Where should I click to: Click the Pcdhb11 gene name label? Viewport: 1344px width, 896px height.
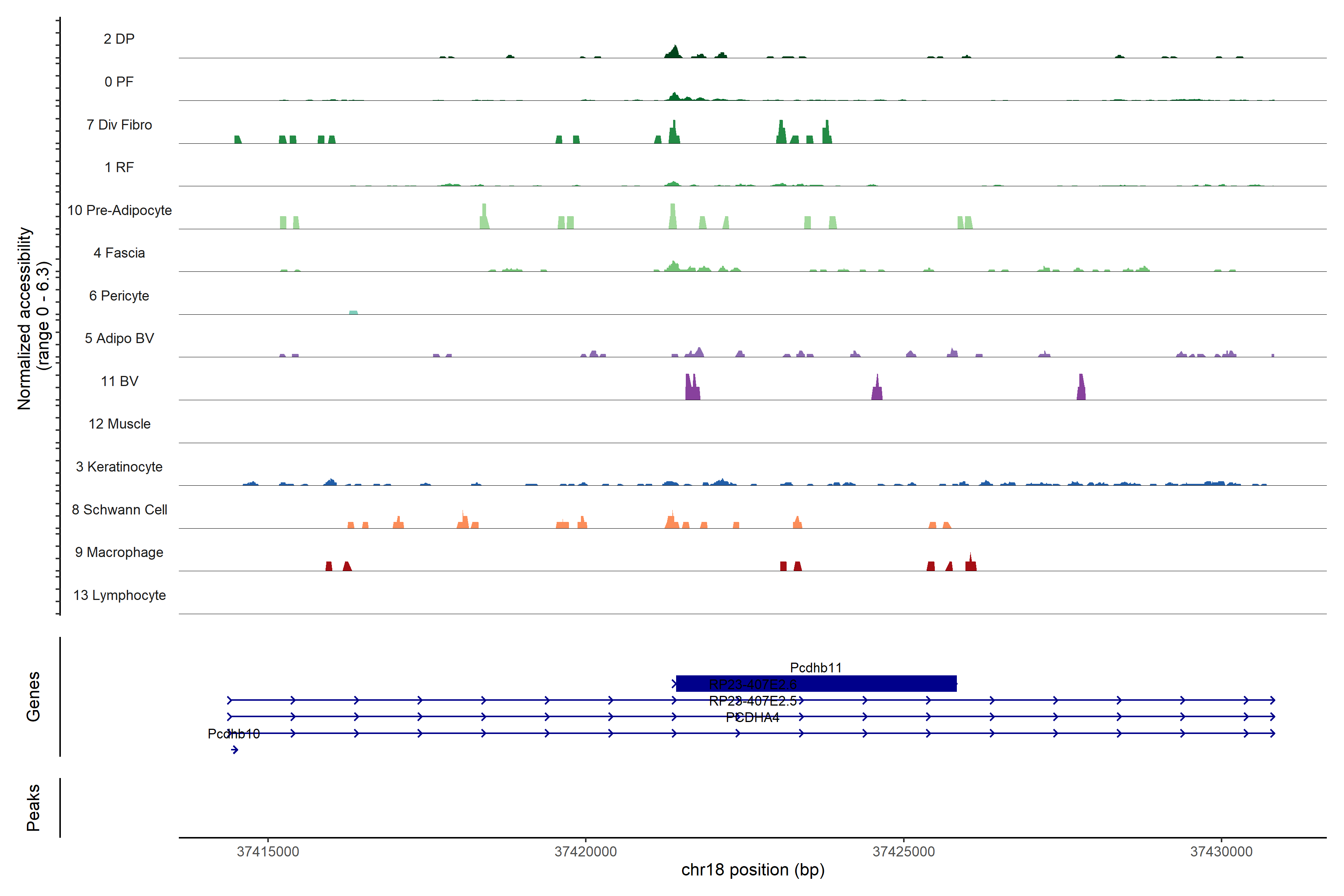(x=815, y=668)
